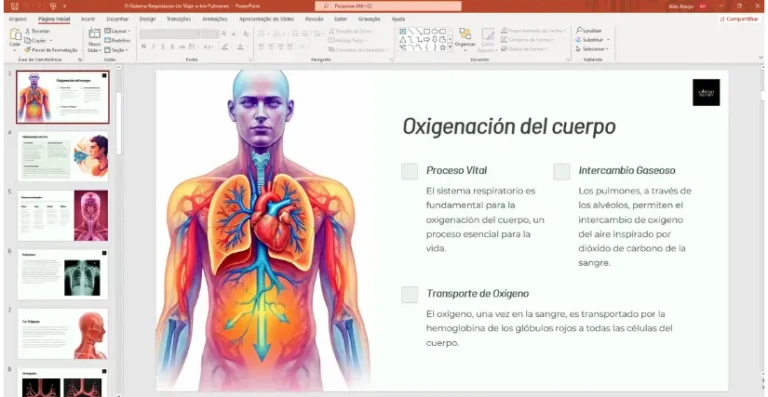Click the Localizar magnifier icon

[x=579, y=30]
